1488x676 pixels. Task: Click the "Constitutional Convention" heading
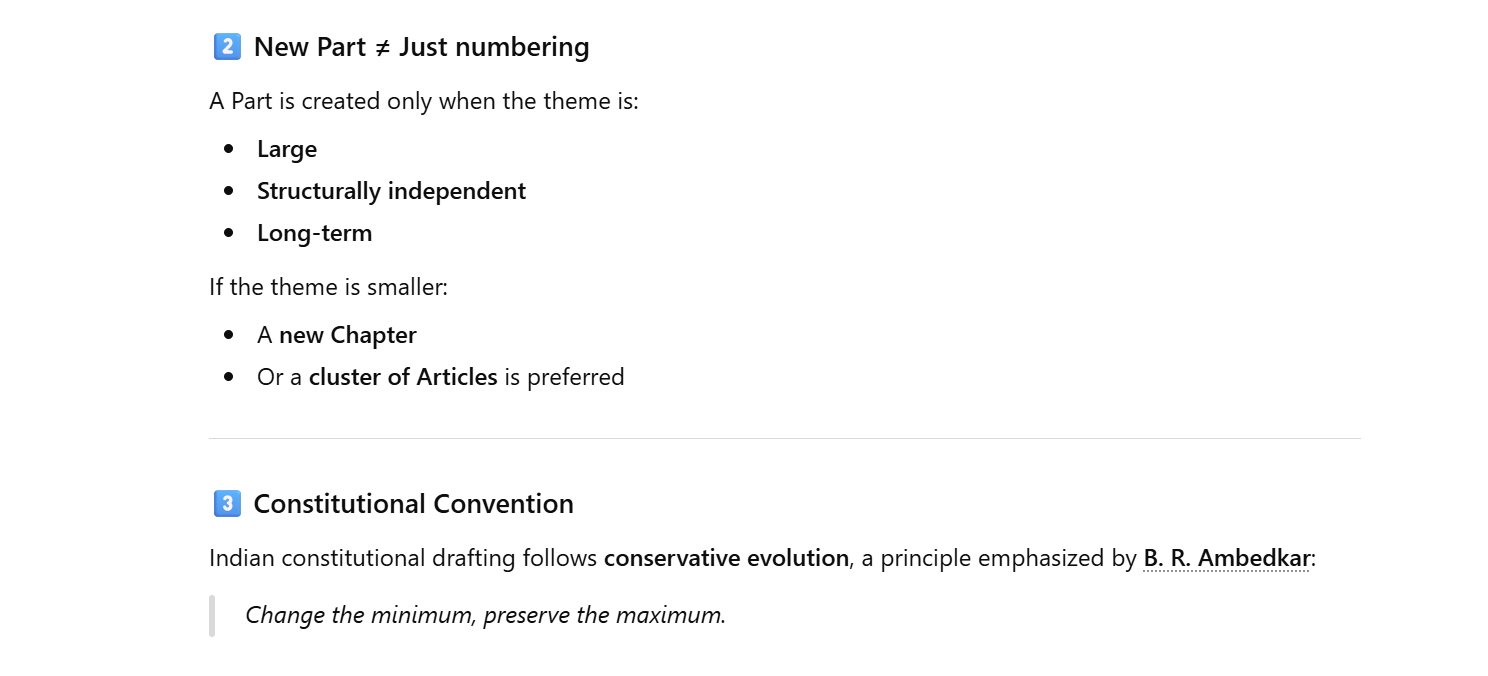coord(413,504)
